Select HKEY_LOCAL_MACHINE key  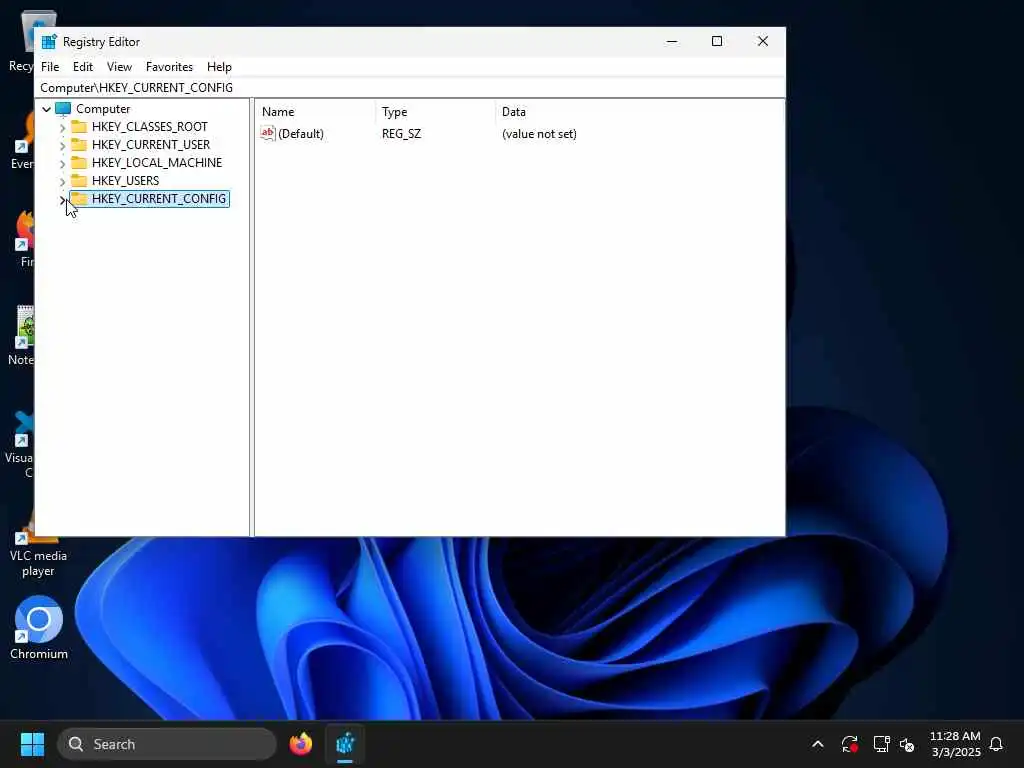157,163
